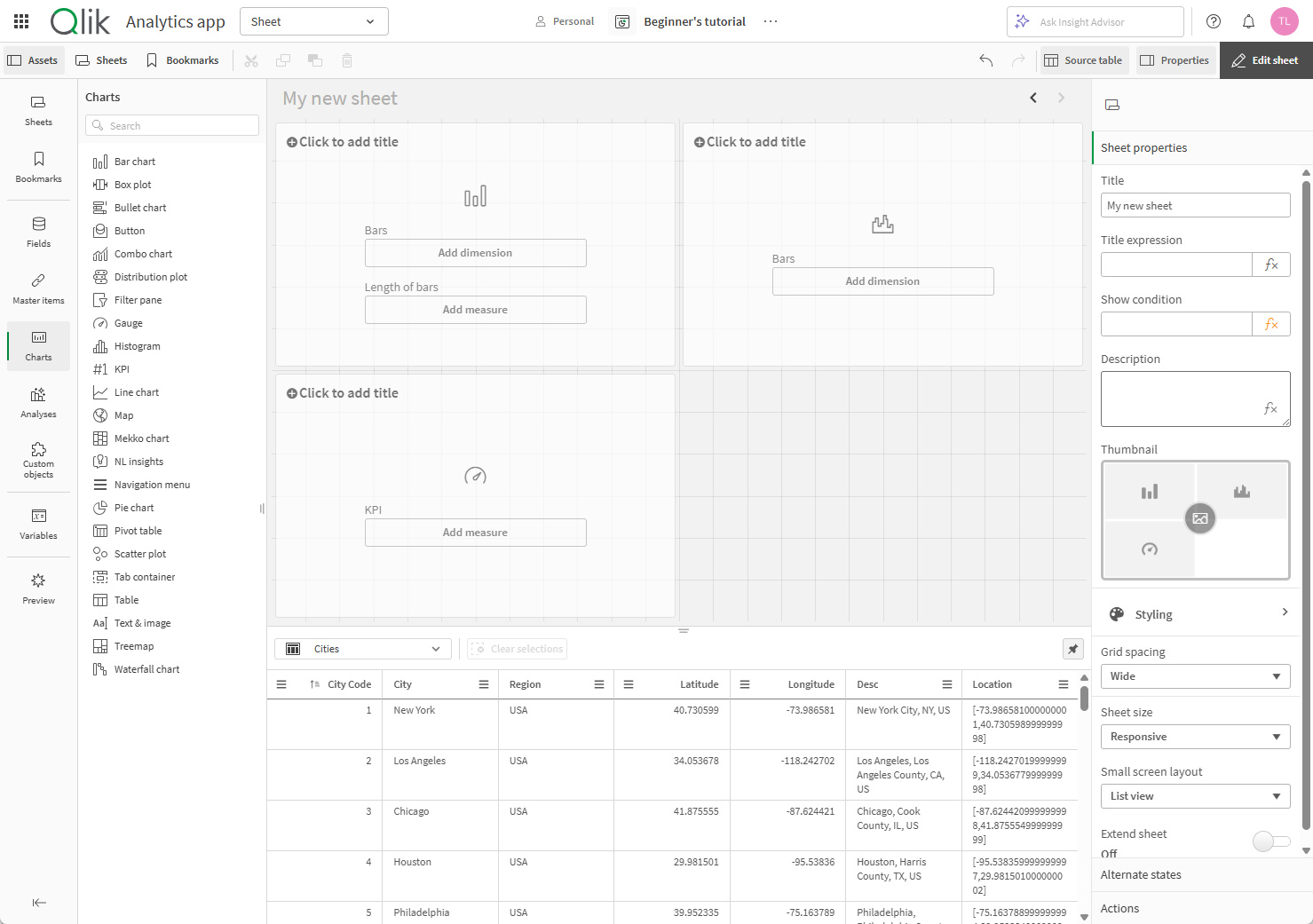Open the help question mark icon
This screenshot has width=1313, height=924.
[1214, 21]
